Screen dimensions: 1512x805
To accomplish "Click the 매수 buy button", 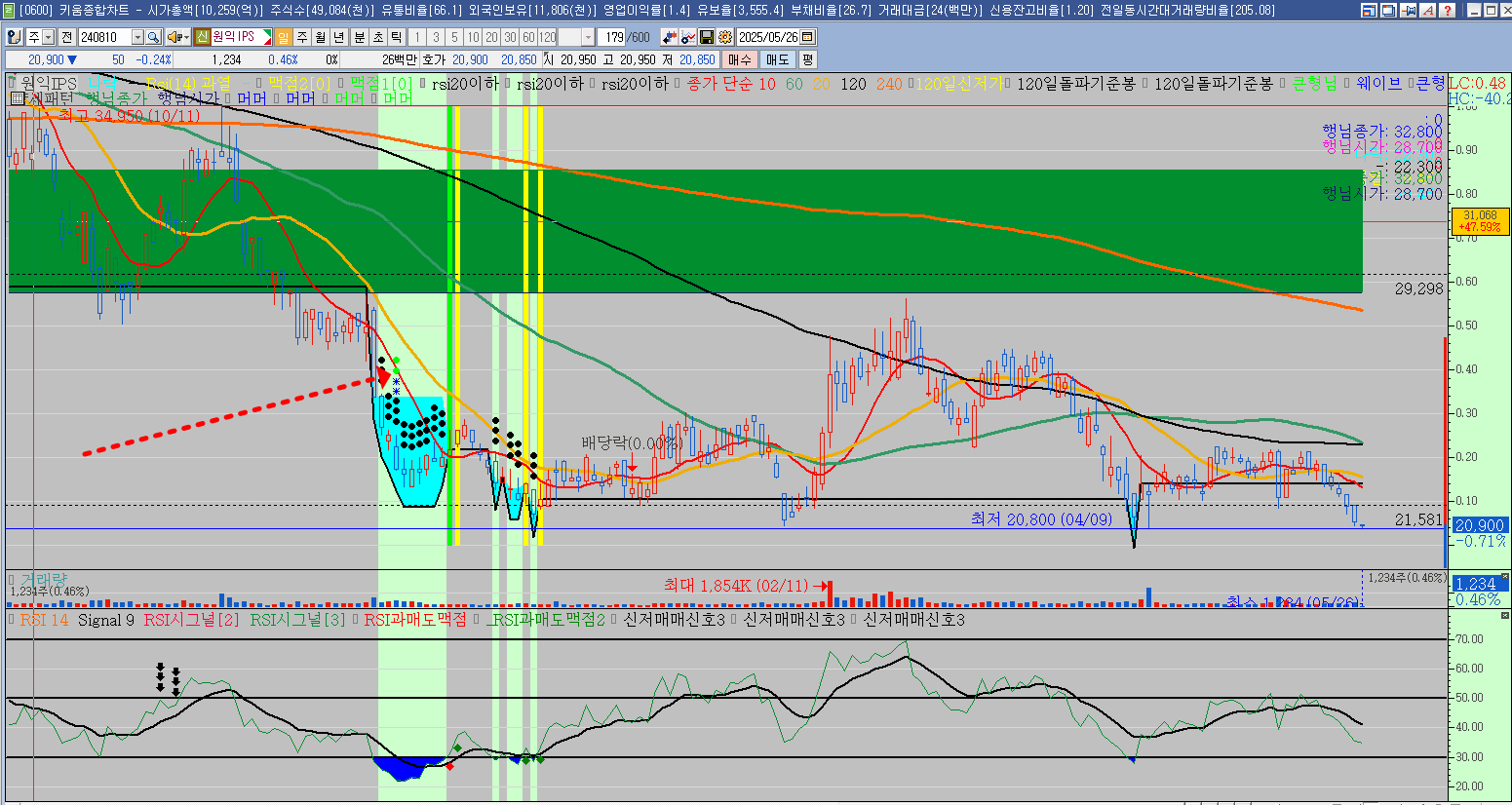I will [740, 59].
